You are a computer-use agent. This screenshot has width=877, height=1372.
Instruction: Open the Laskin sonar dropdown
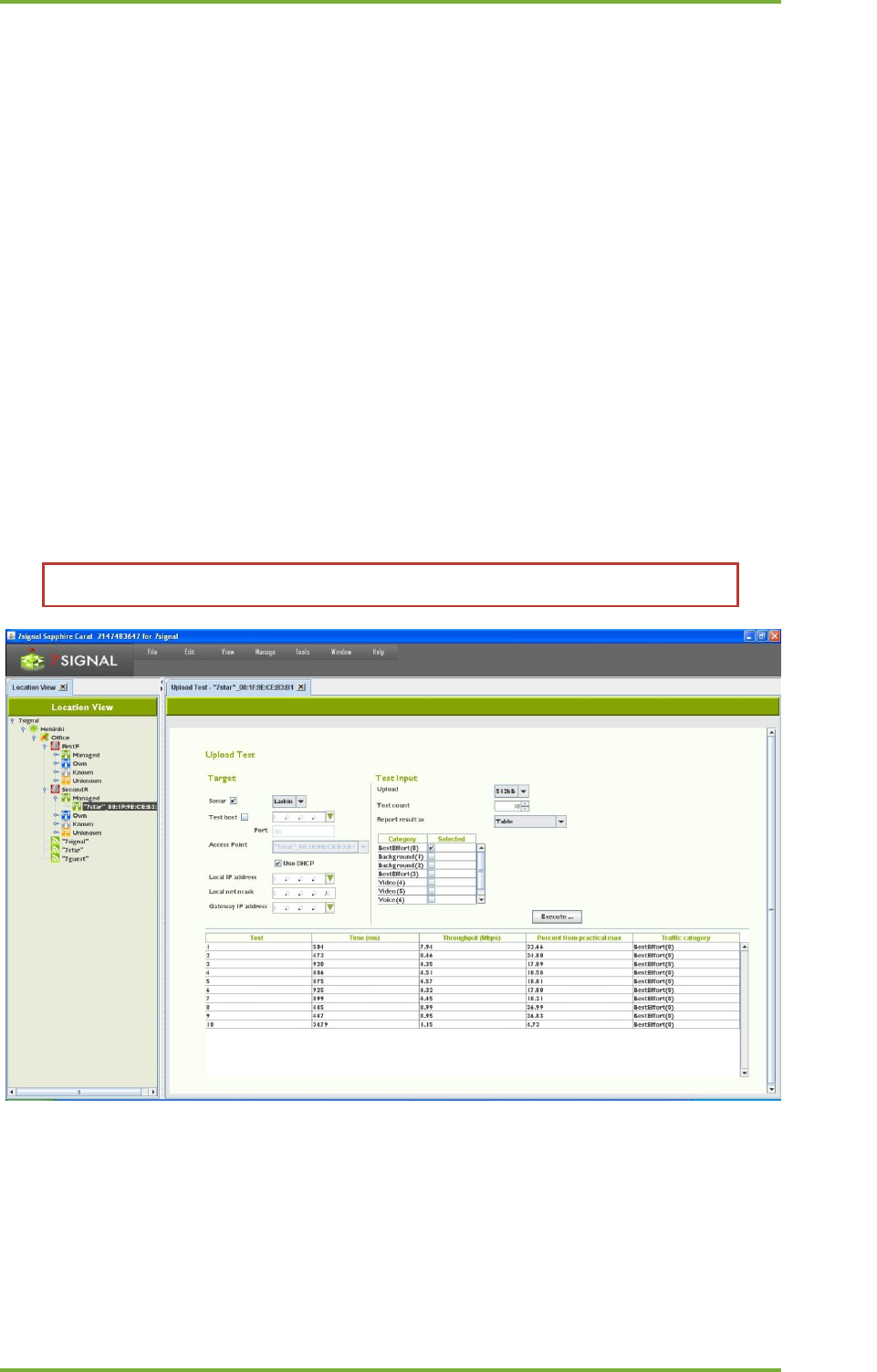click(289, 801)
